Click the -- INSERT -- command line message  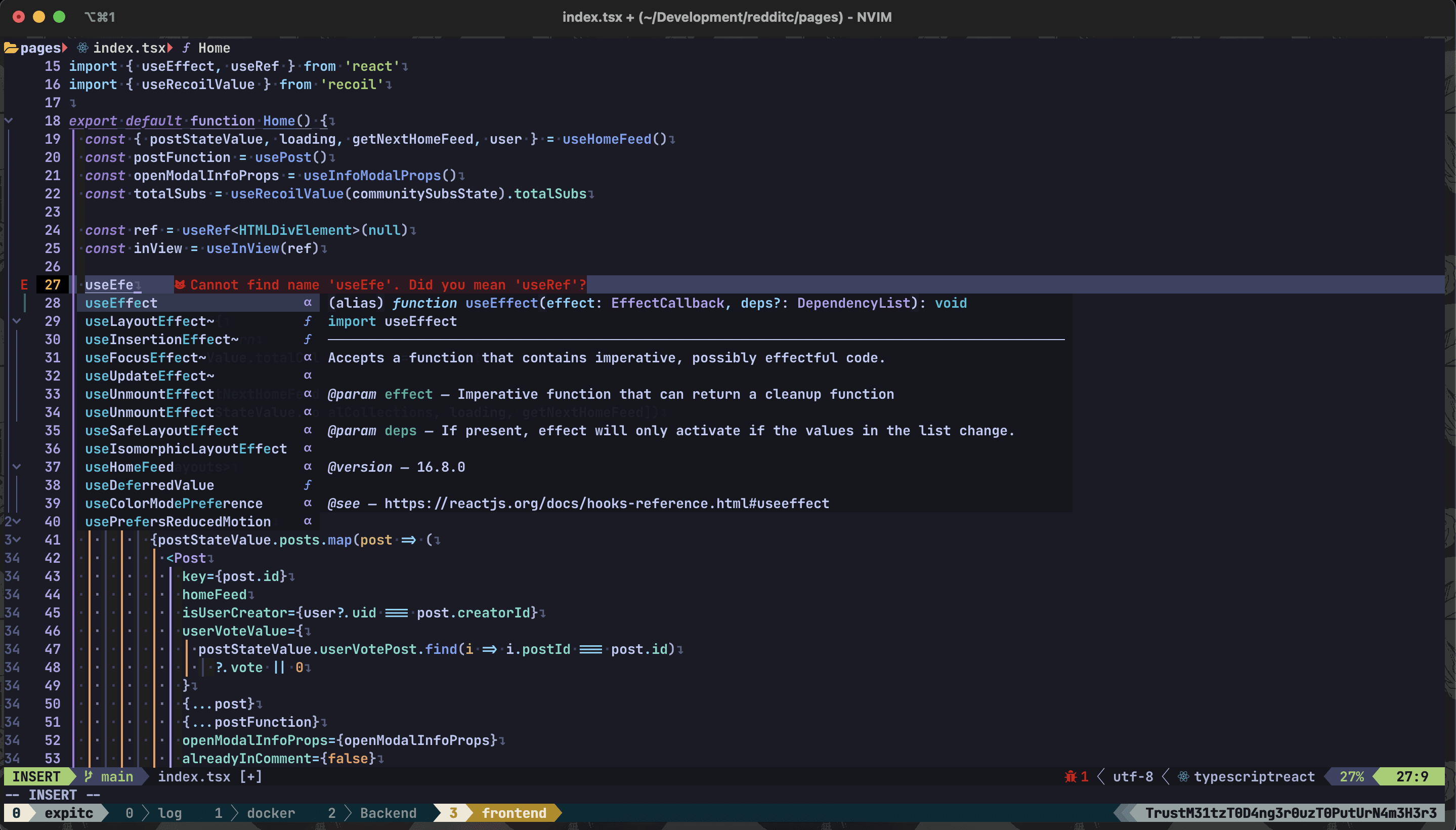(x=53, y=795)
